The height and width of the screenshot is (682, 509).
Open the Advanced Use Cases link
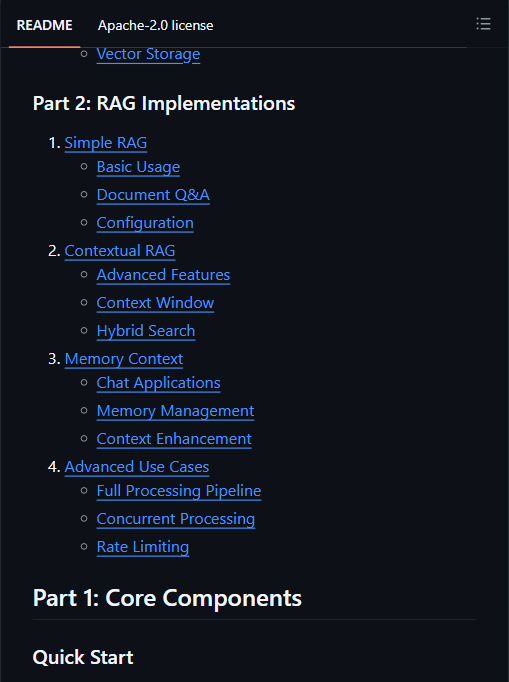[137, 467]
